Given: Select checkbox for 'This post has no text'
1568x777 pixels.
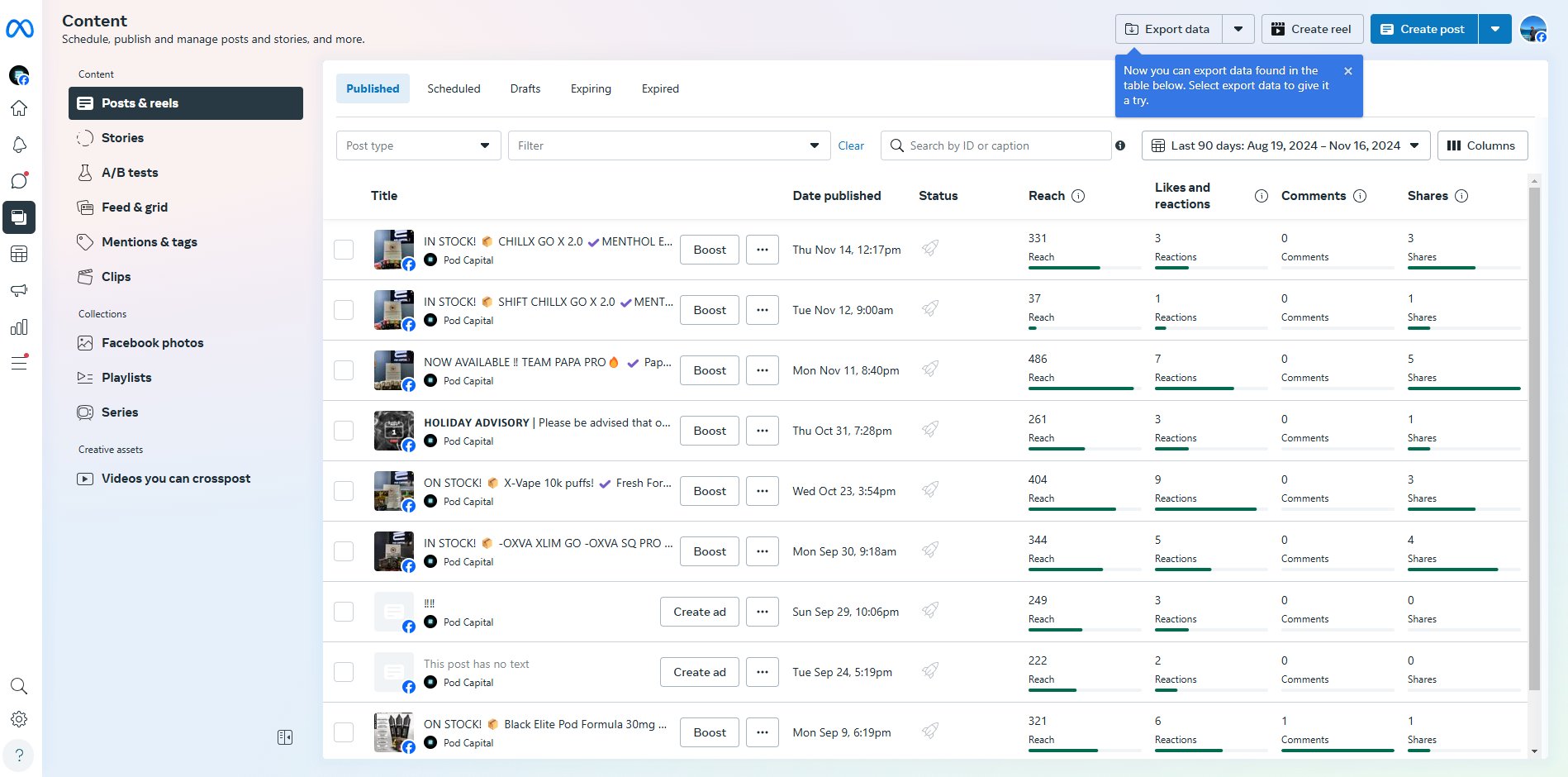Looking at the screenshot, I should (x=344, y=672).
